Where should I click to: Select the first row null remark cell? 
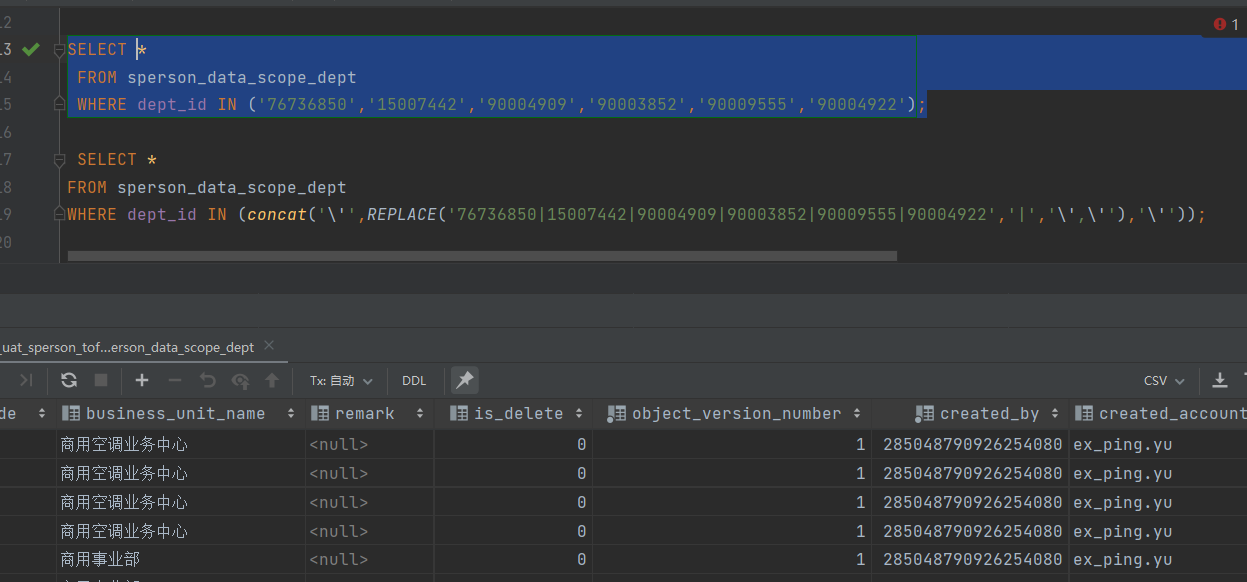coord(370,444)
